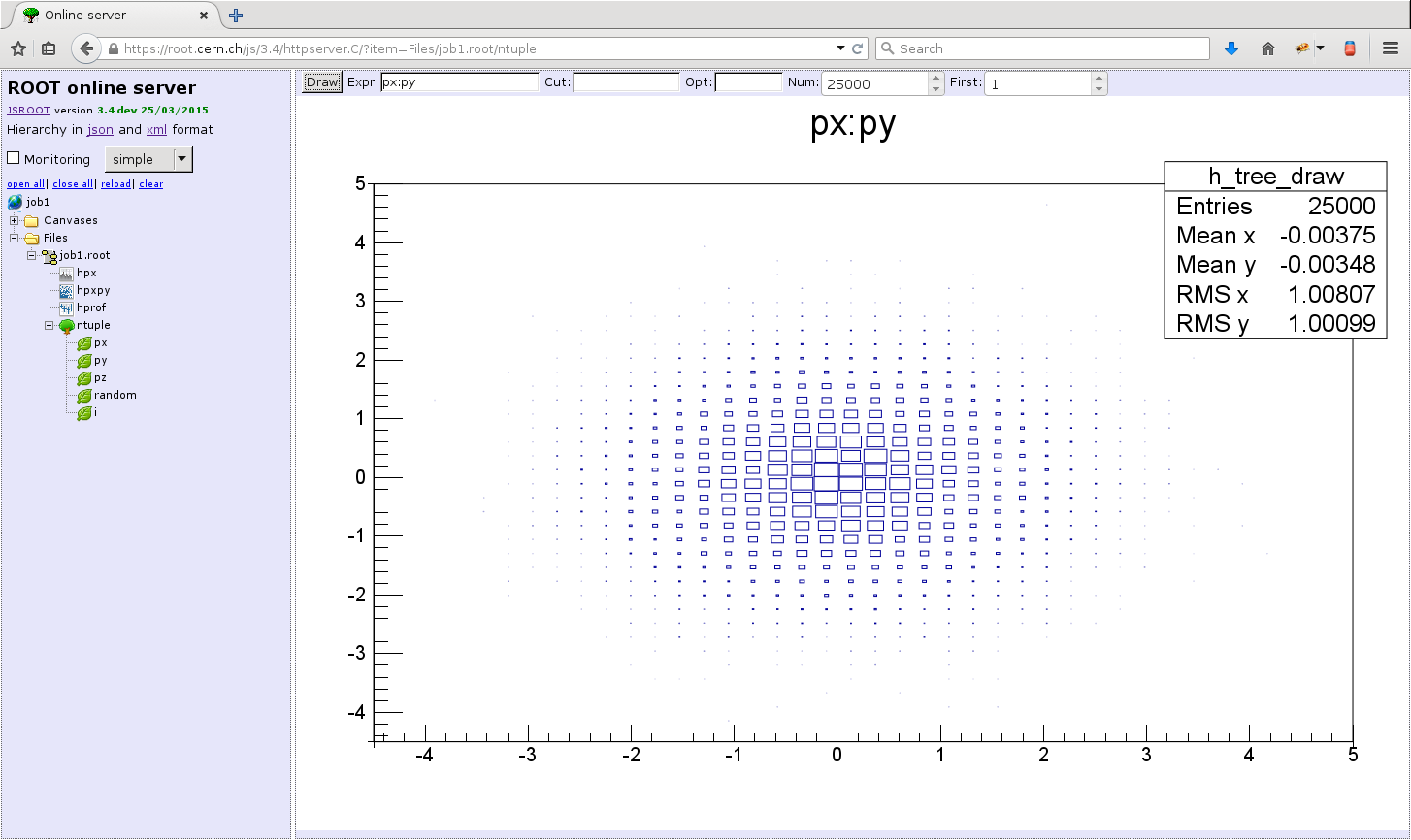Reload the page using the refresh icon
This screenshot has height=840, width=1411.
pos(858,48)
